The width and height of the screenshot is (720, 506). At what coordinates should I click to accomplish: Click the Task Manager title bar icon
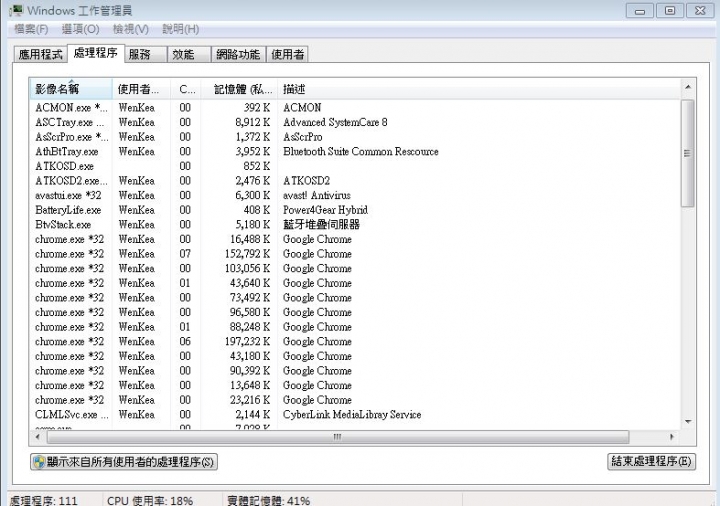pos(16,10)
